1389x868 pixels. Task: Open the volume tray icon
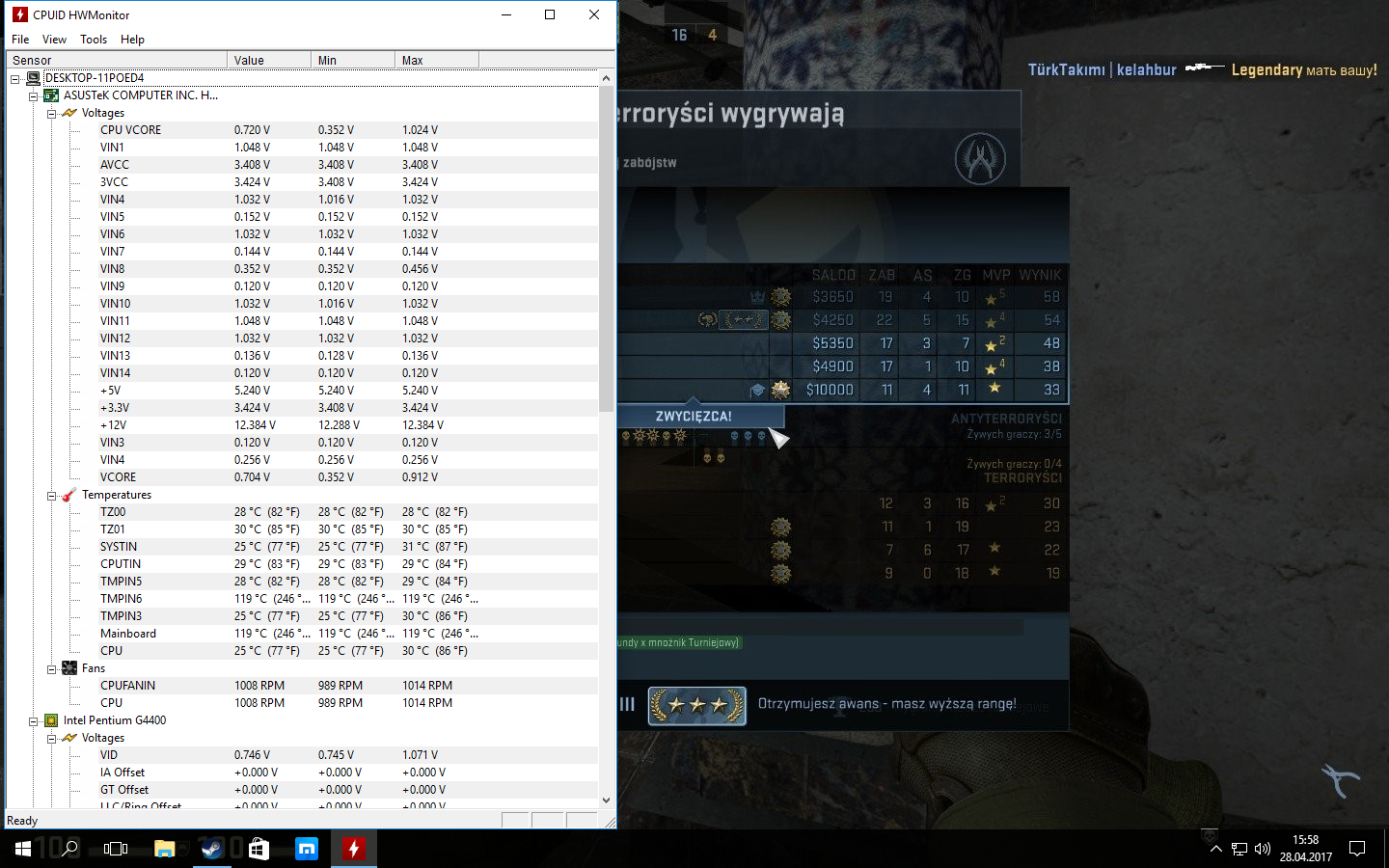[1263, 849]
